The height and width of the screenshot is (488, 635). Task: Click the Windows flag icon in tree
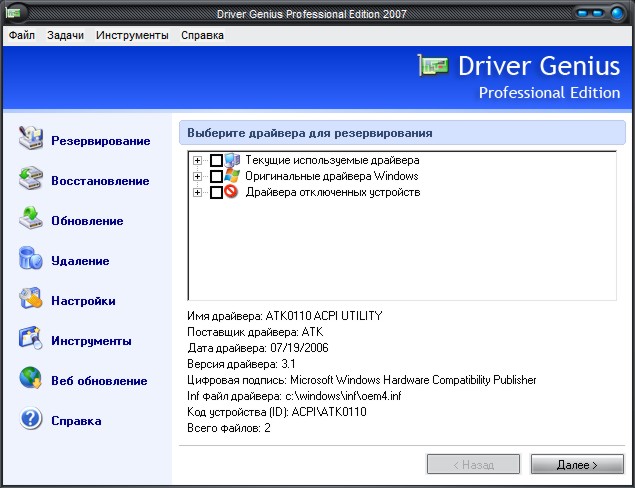click(232, 176)
